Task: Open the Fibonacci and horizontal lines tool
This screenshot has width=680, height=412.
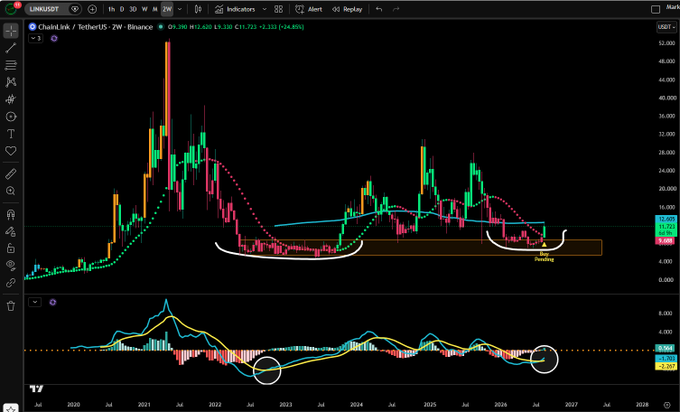Action: click(x=11, y=65)
